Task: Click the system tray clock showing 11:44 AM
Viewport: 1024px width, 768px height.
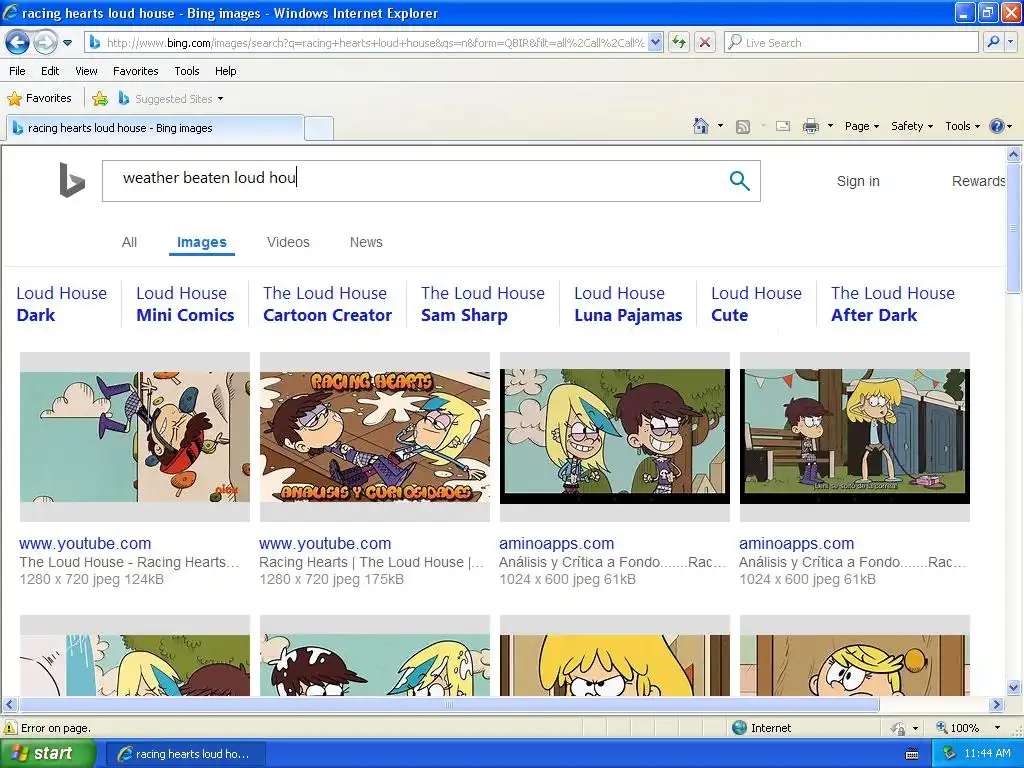Action: click(987, 754)
